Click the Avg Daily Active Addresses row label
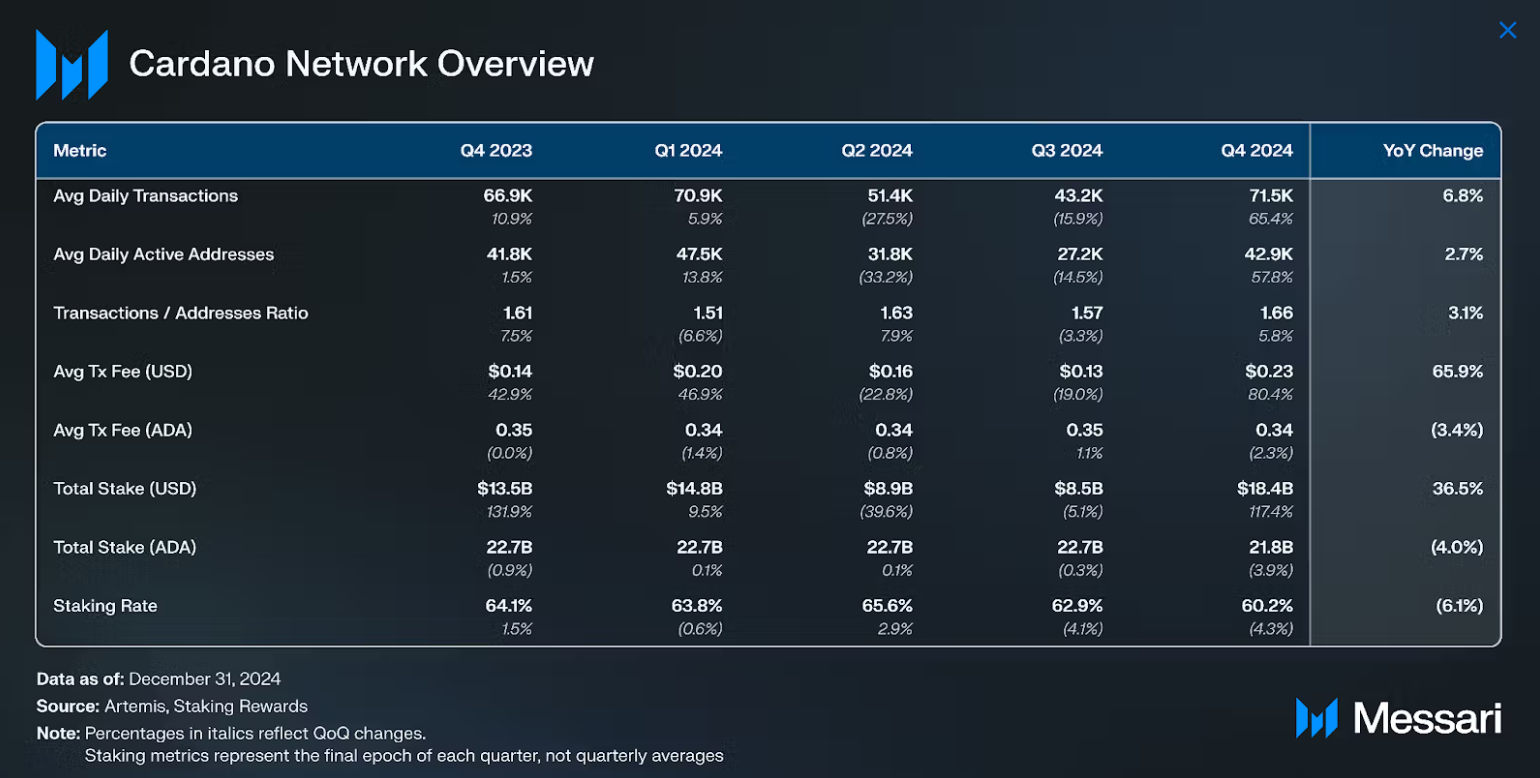Screen dimensions: 1540x778 163,254
